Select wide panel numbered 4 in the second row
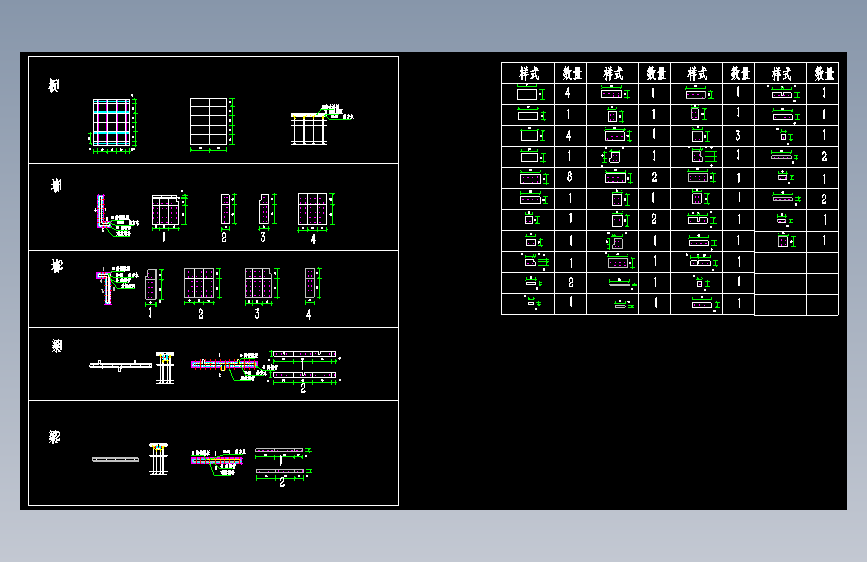Screen dimensions: 867x562 tap(312, 209)
